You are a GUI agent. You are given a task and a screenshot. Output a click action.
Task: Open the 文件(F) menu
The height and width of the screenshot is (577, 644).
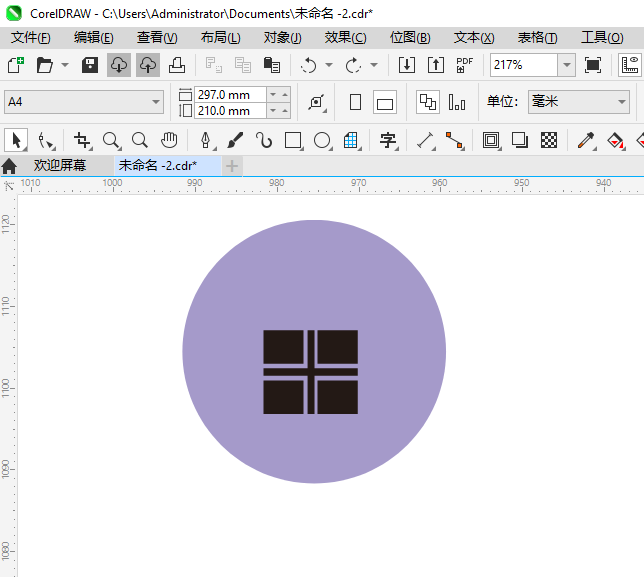[30, 38]
